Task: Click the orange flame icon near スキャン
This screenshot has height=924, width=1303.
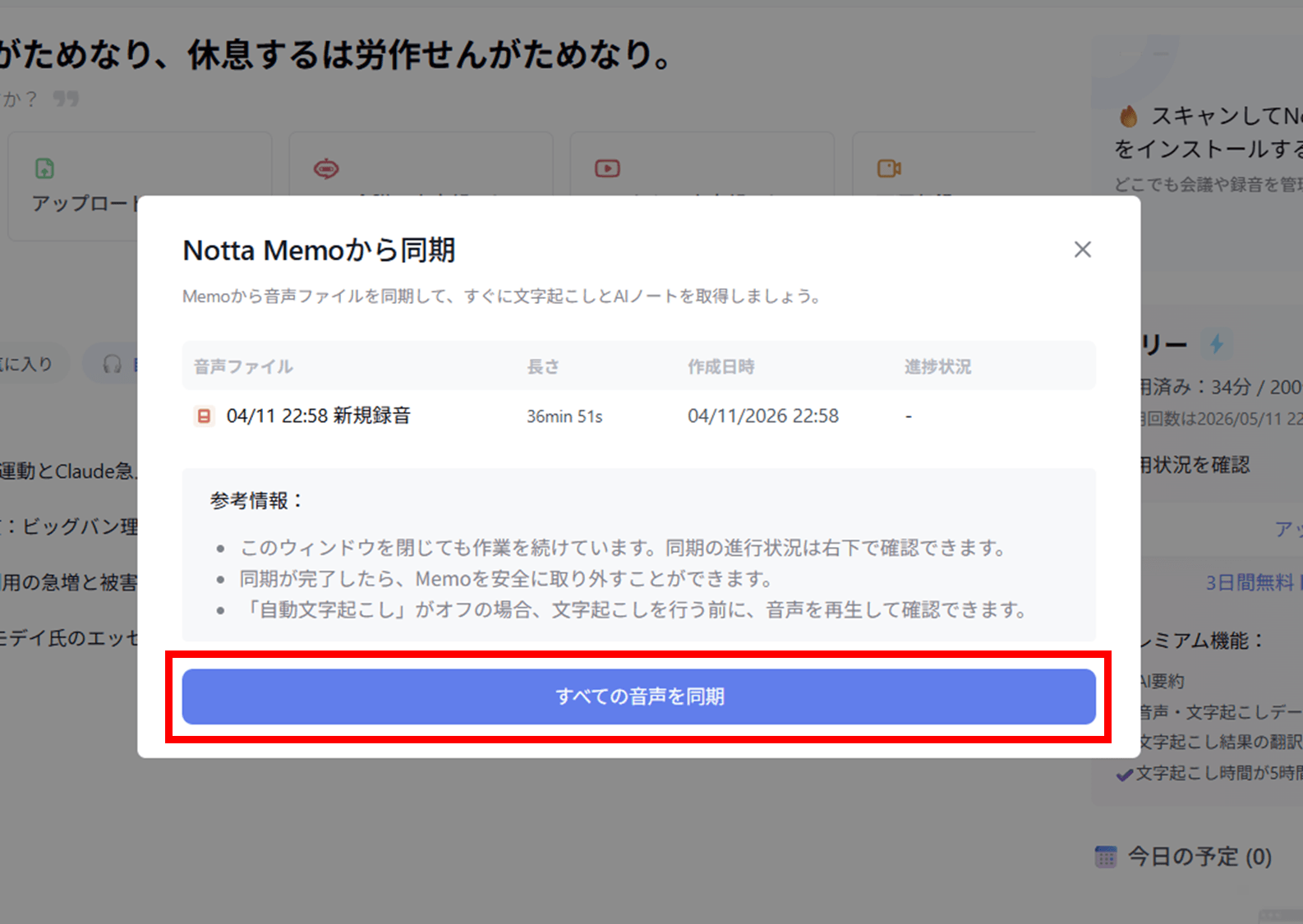Action: (1129, 117)
